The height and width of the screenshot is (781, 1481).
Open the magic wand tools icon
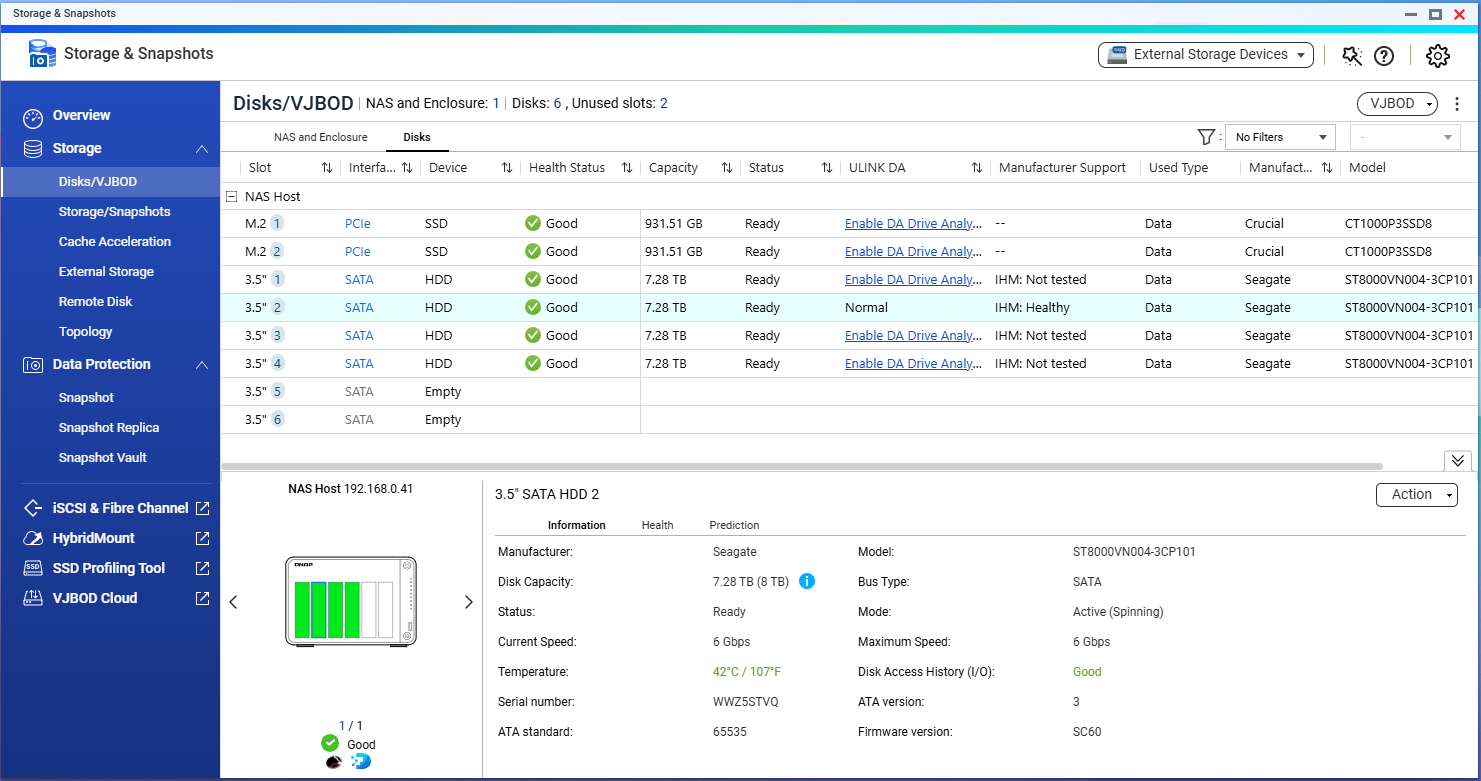(x=1352, y=56)
